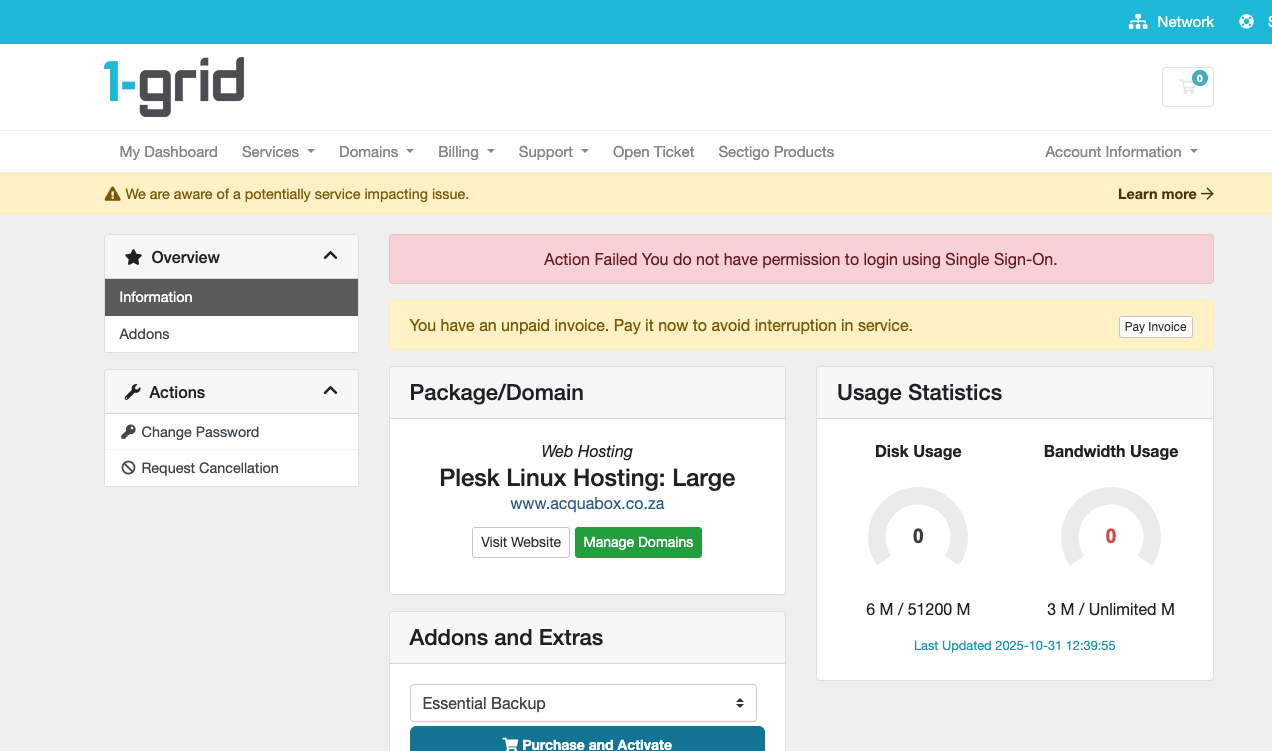
Task: Open the www.acquabox.co.za link
Action: (587, 504)
